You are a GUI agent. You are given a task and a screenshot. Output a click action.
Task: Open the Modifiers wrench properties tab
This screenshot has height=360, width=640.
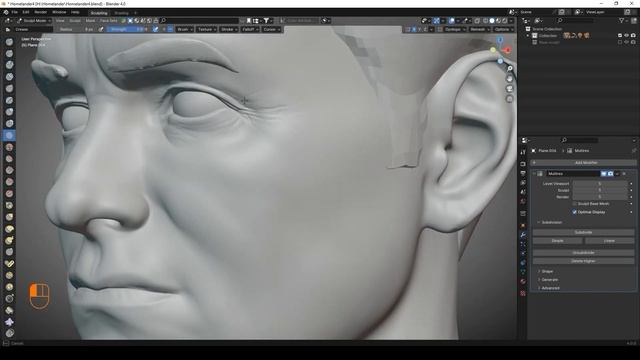(523, 235)
